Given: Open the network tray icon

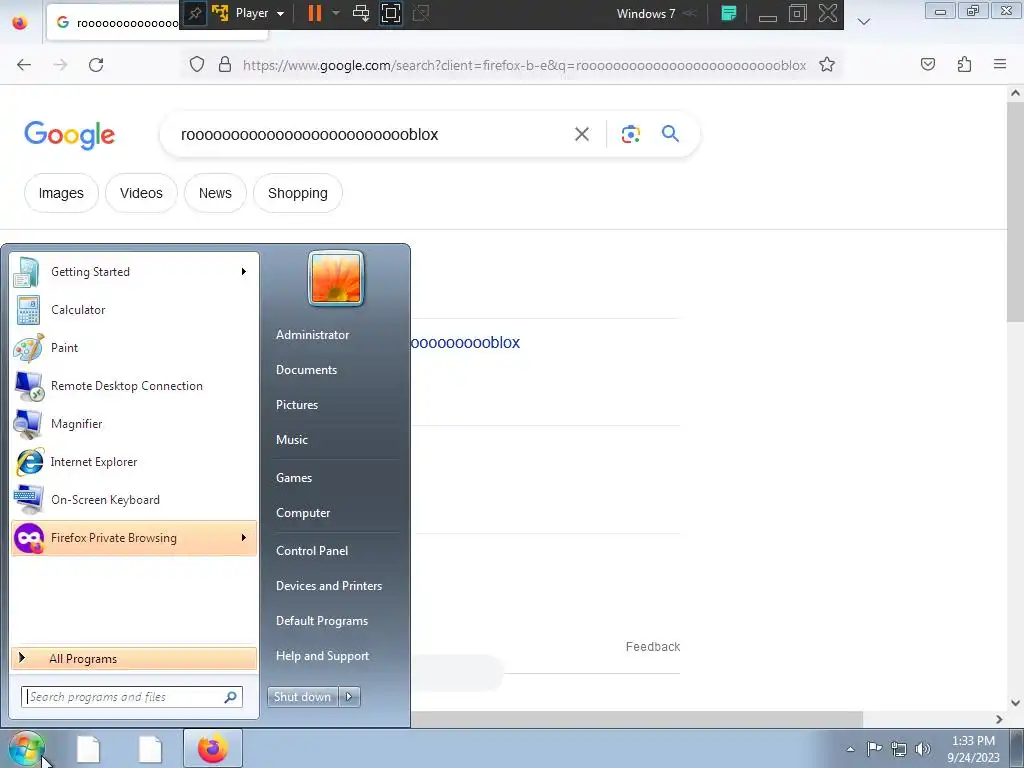Looking at the screenshot, I should [899, 749].
